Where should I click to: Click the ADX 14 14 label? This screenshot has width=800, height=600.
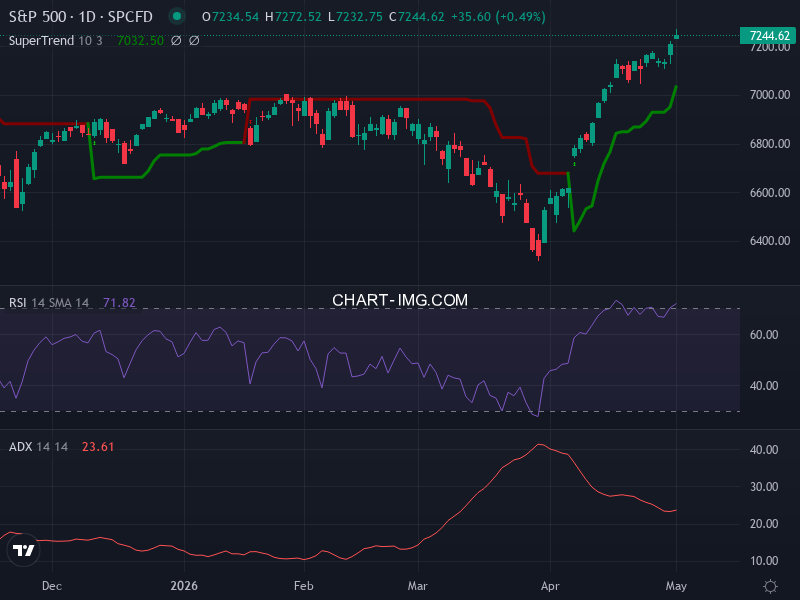[38, 446]
